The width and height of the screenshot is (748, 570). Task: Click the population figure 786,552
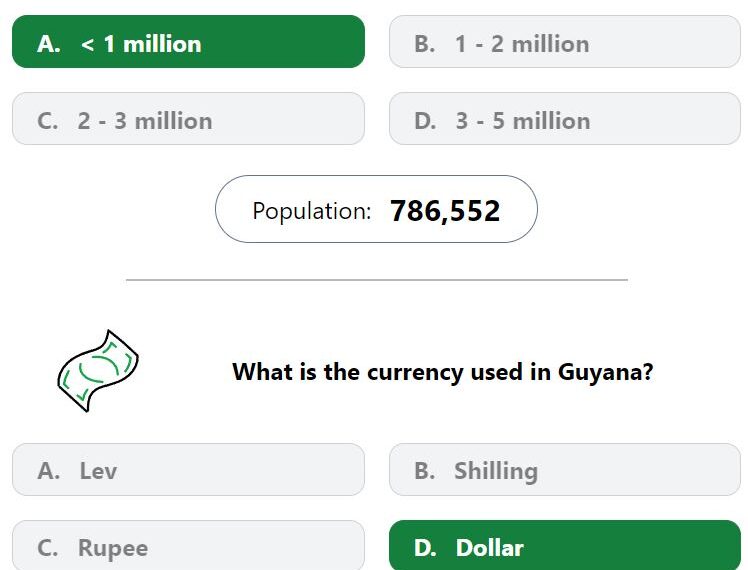click(x=445, y=210)
